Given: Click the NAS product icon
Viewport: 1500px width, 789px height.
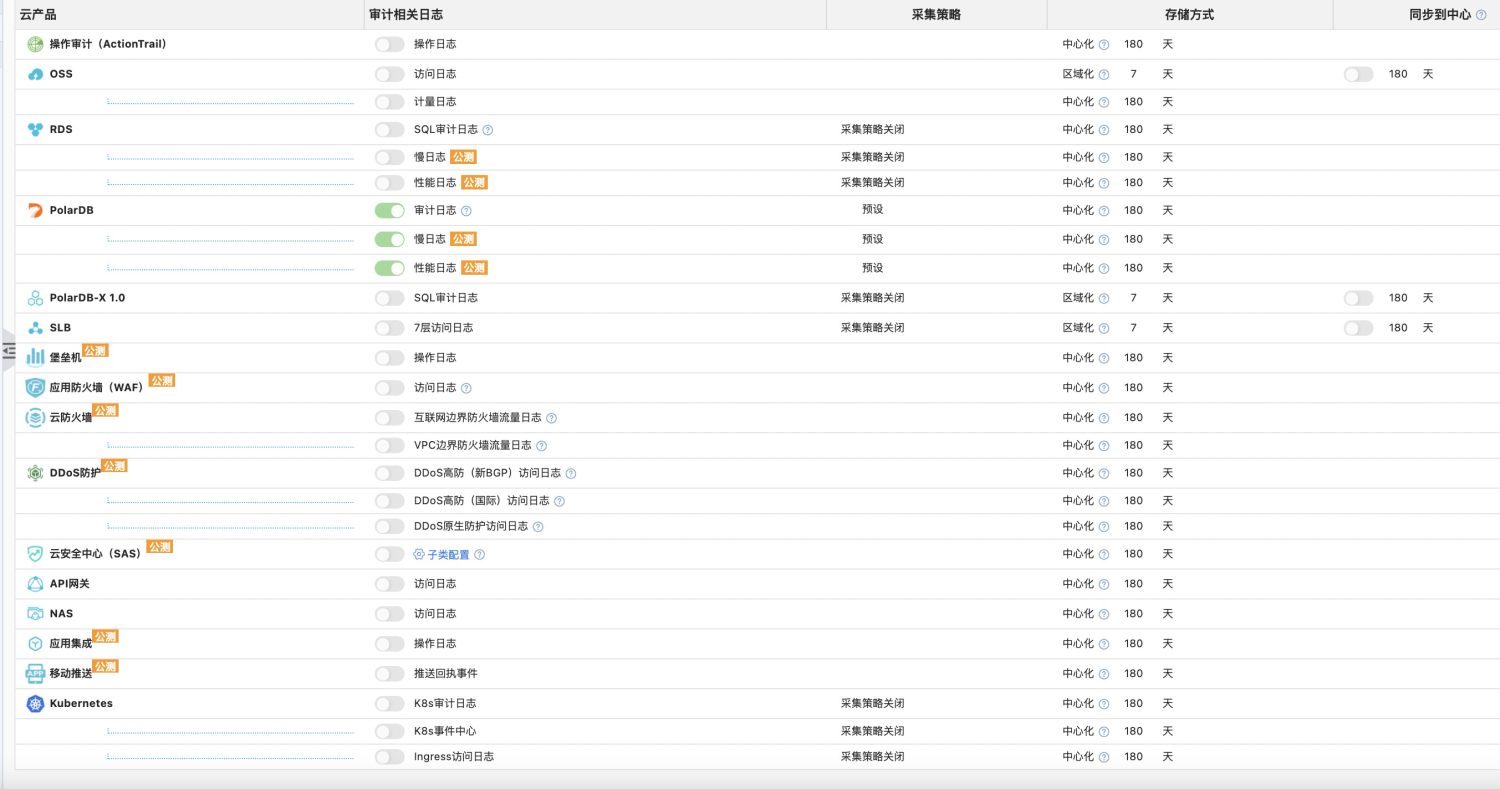Looking at the screenshot, I should [x=36, y=614].
